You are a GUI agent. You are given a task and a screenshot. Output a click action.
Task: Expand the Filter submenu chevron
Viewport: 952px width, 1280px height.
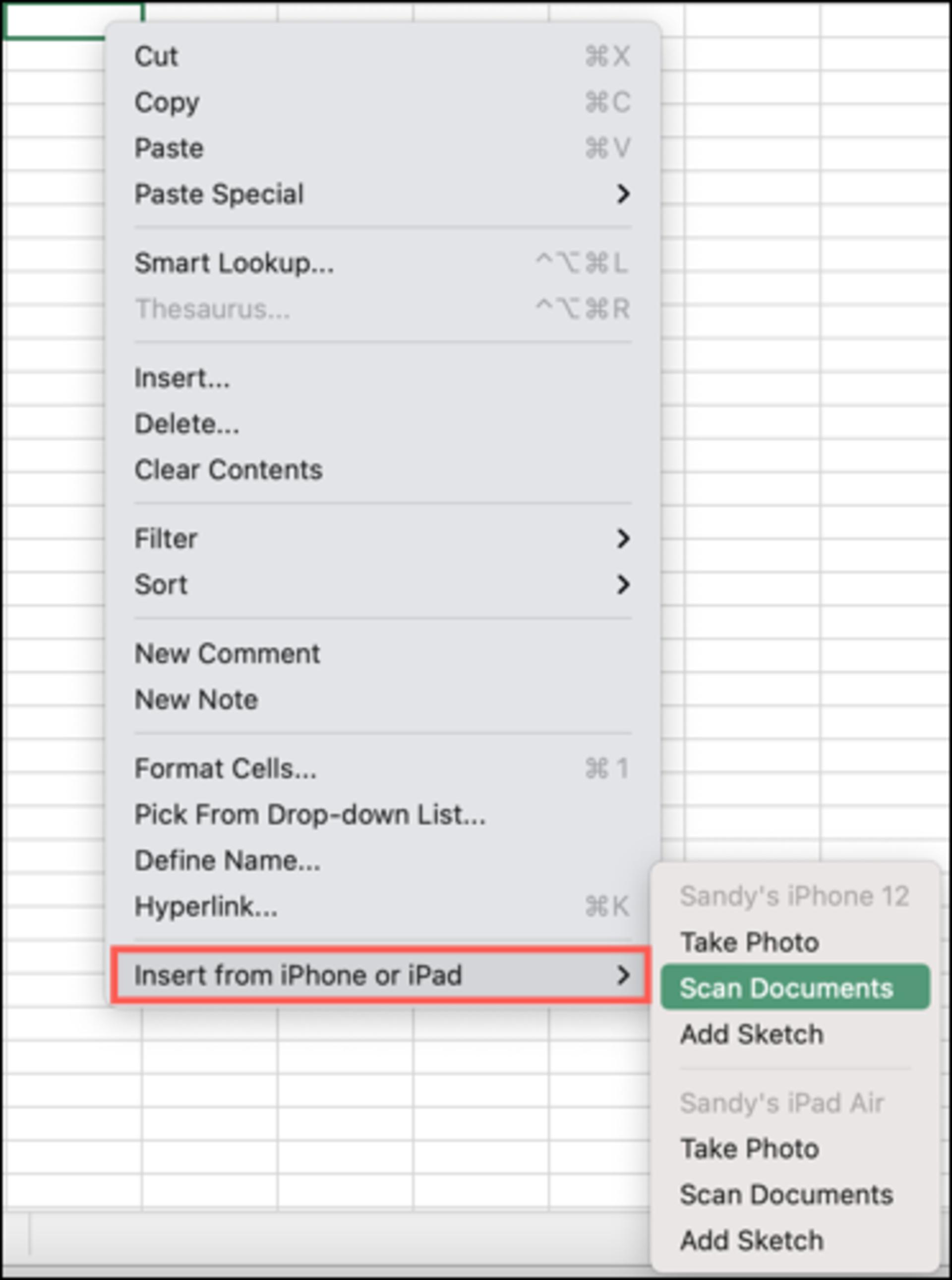click(622, 539)
